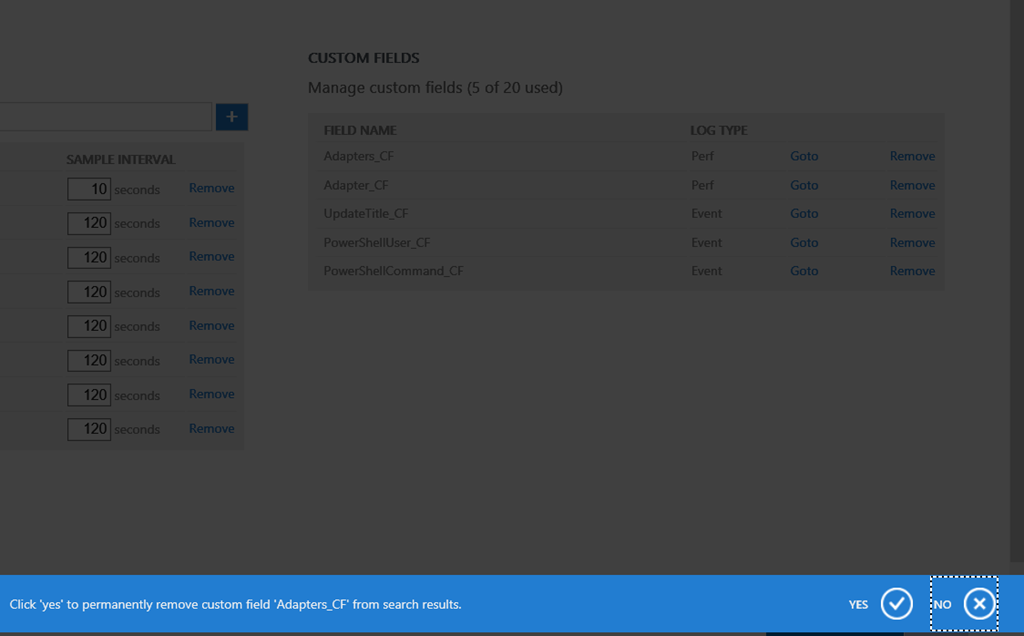Go to PowerShellCommand_CF search results
The image size is (1024, 636).
coord(803,271)
